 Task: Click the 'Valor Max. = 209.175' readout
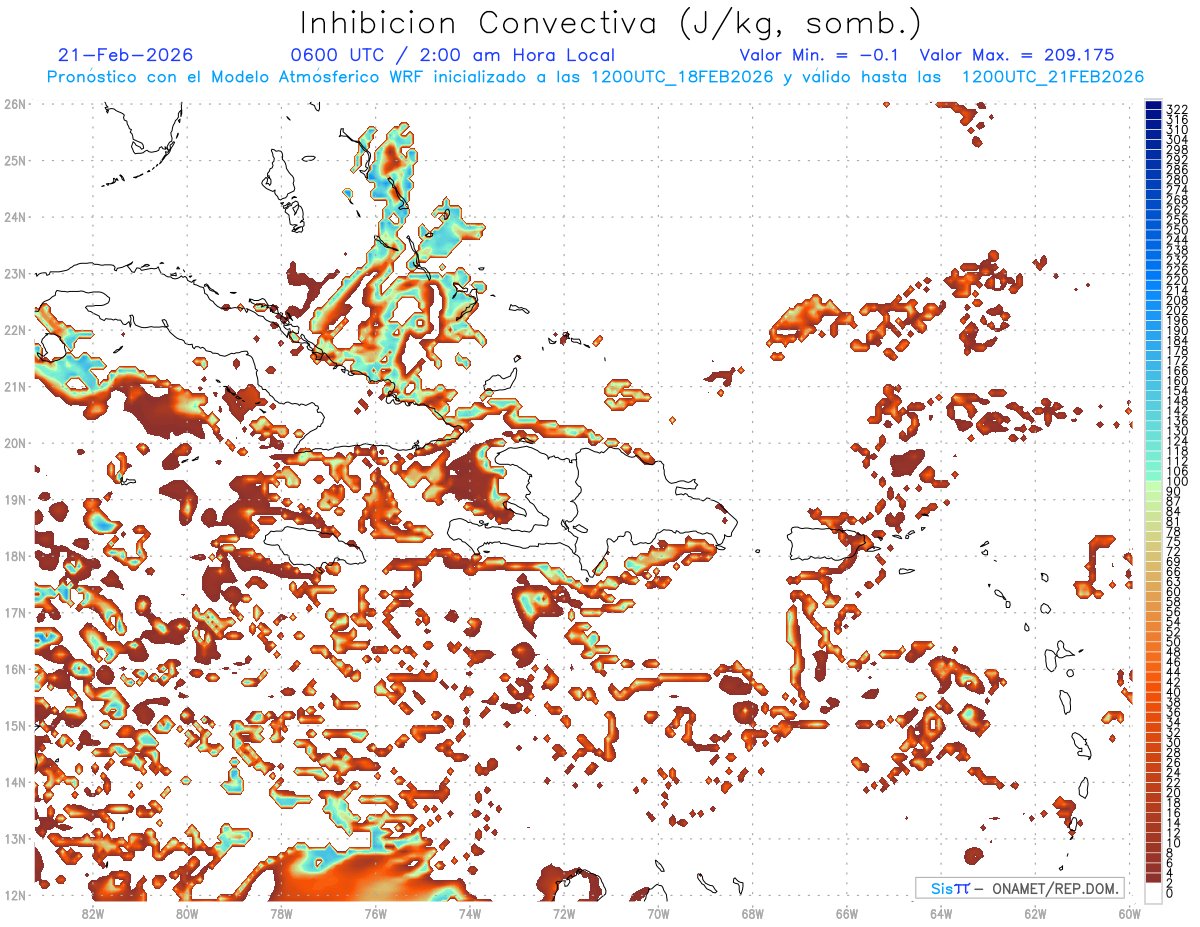click(x=1017, y=55)
